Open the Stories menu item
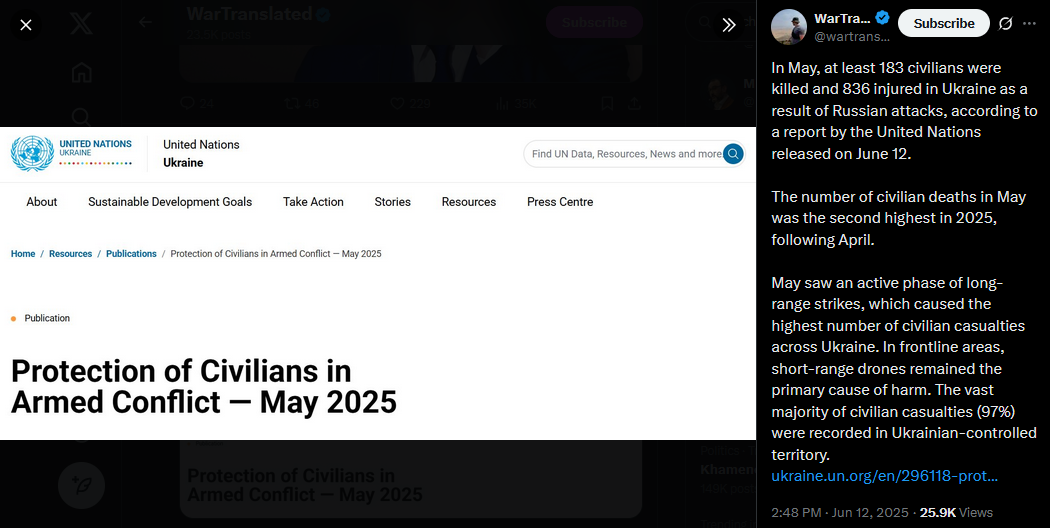Image resolution: width=1050 pixels, height=528 pixels. tap(392, 202)
